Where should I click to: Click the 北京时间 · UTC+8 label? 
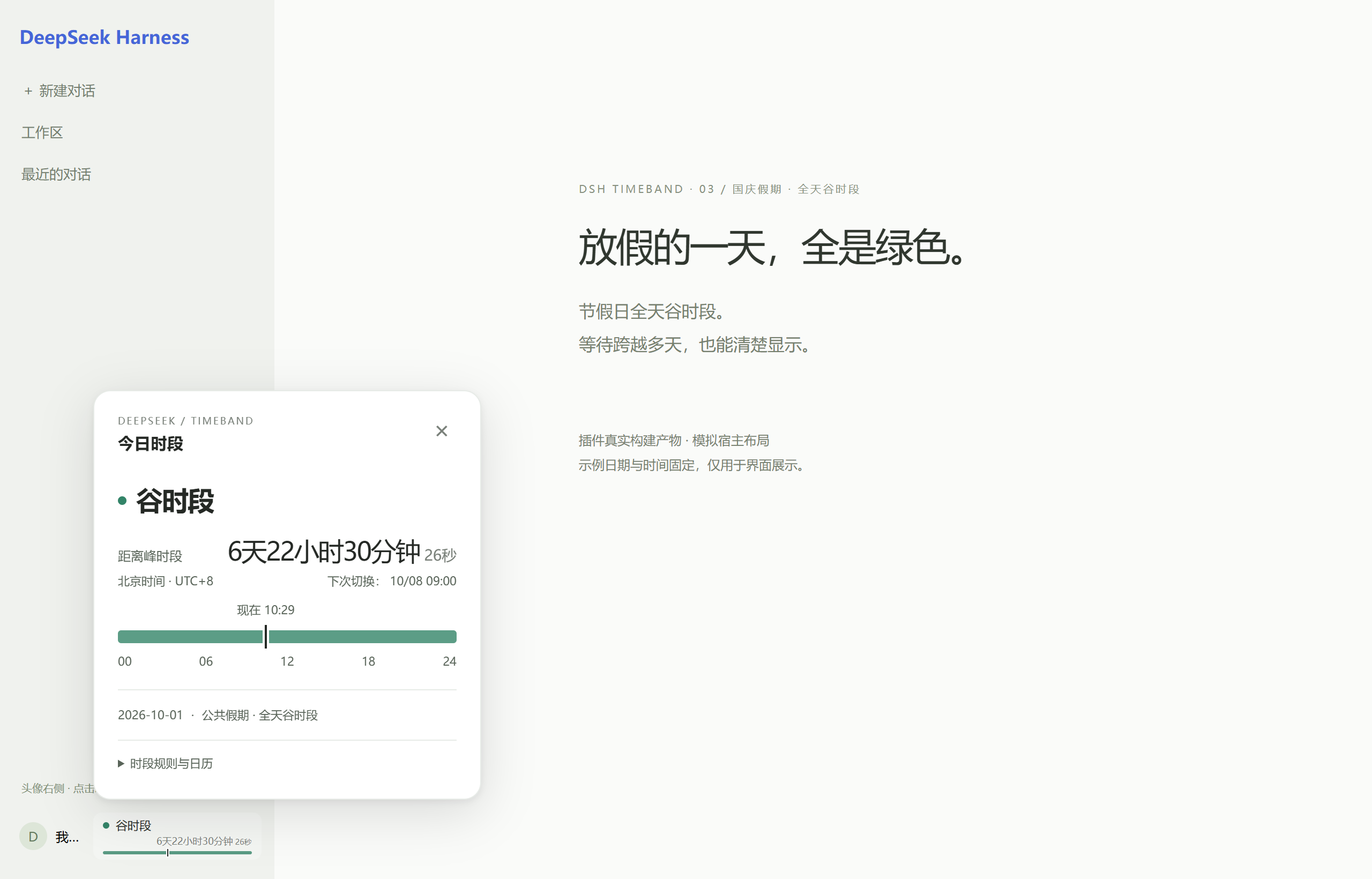coord(166,581)
